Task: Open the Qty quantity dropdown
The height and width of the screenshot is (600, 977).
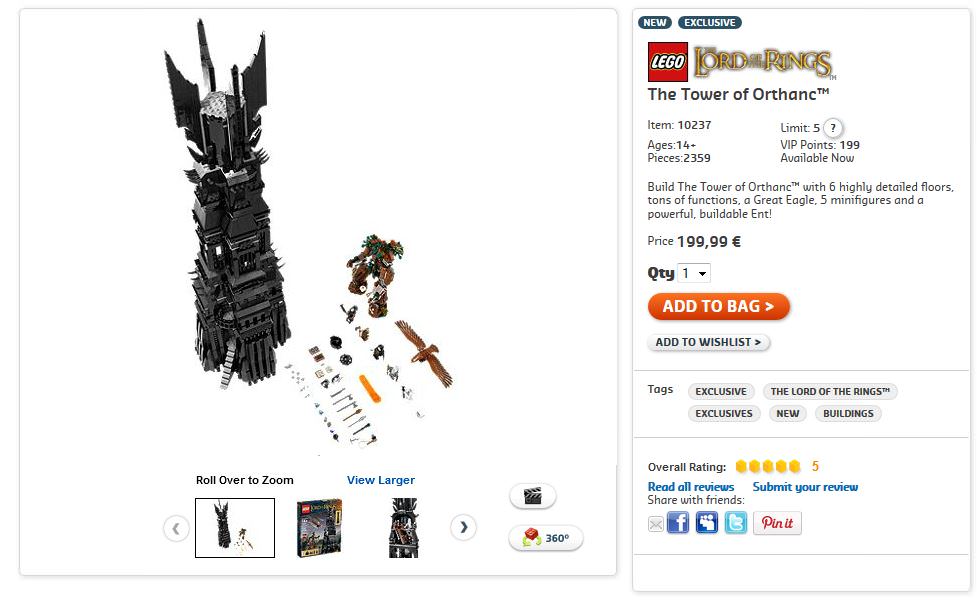Action: [694, 273]
